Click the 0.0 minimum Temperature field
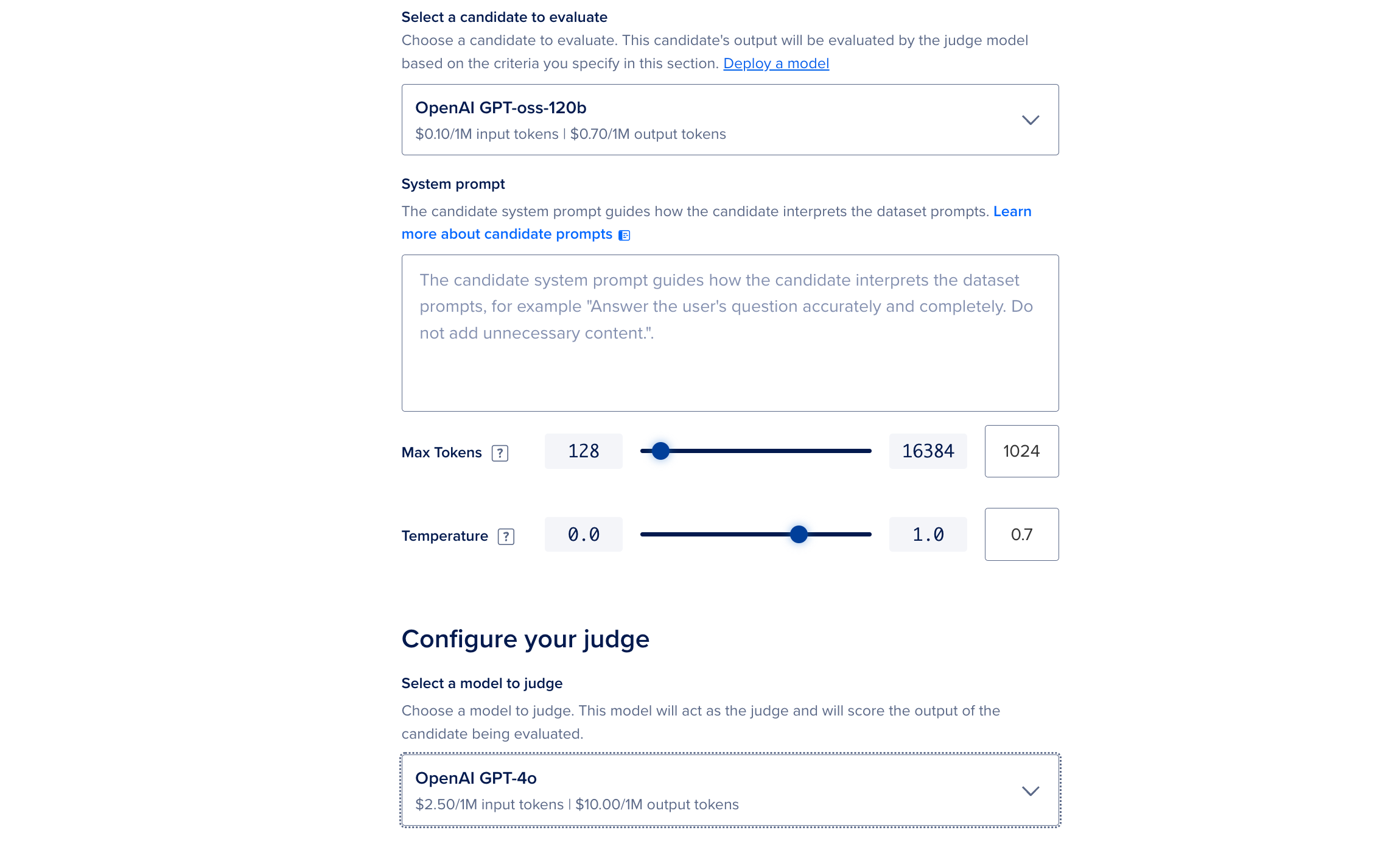The height and width of the screenshot is (844, 1400). (x=583, y=534)
